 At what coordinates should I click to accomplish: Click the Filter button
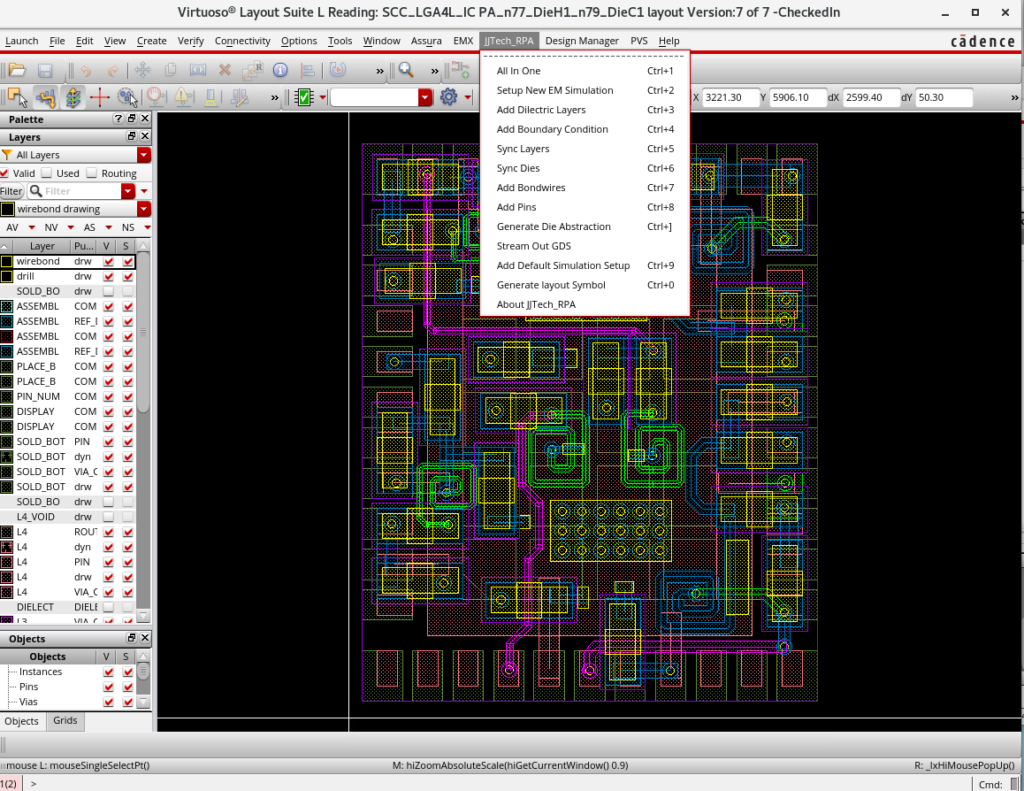point(11,191)
